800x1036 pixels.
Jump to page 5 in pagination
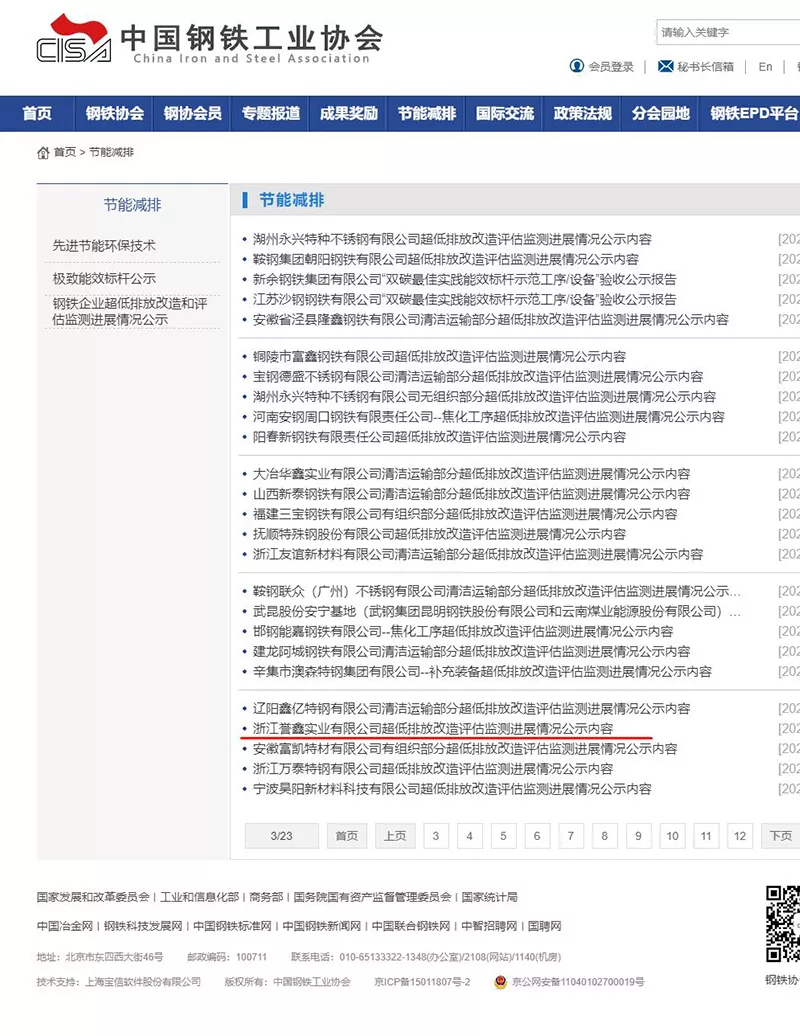click(x=503, y=836)
